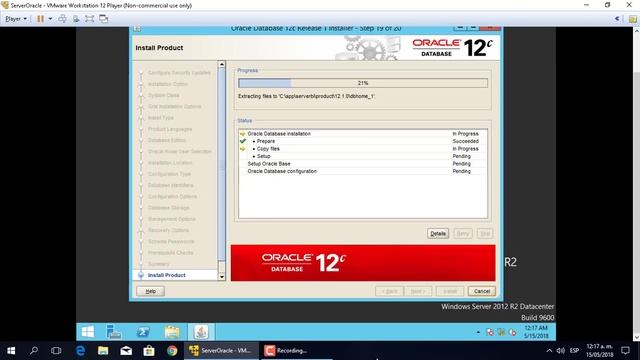Open the yellow folder icon at VMware toolbar right
This screenshot has height=360, width=640.
coord(633,19)
